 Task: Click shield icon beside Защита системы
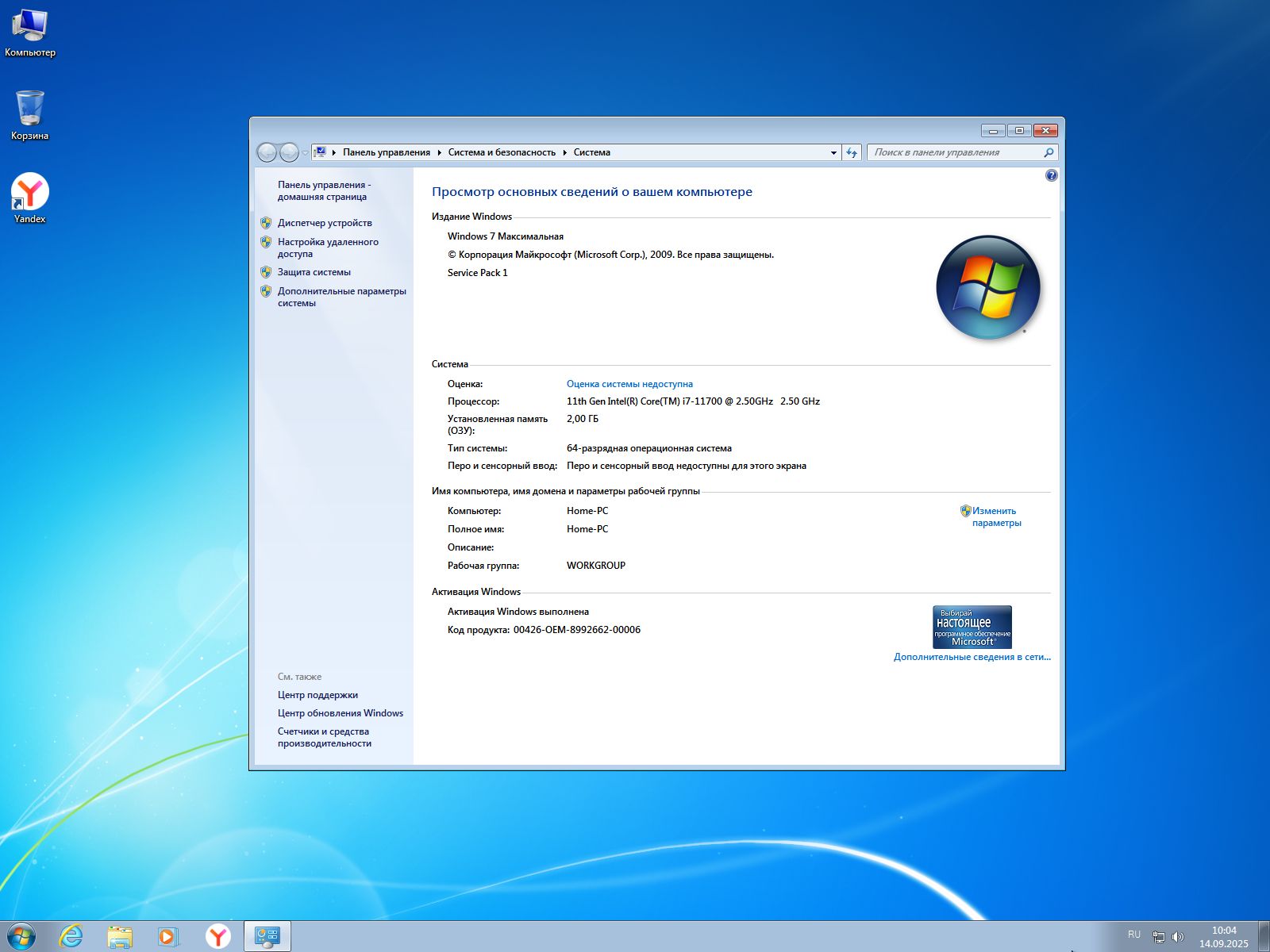(x=266, y=272)
